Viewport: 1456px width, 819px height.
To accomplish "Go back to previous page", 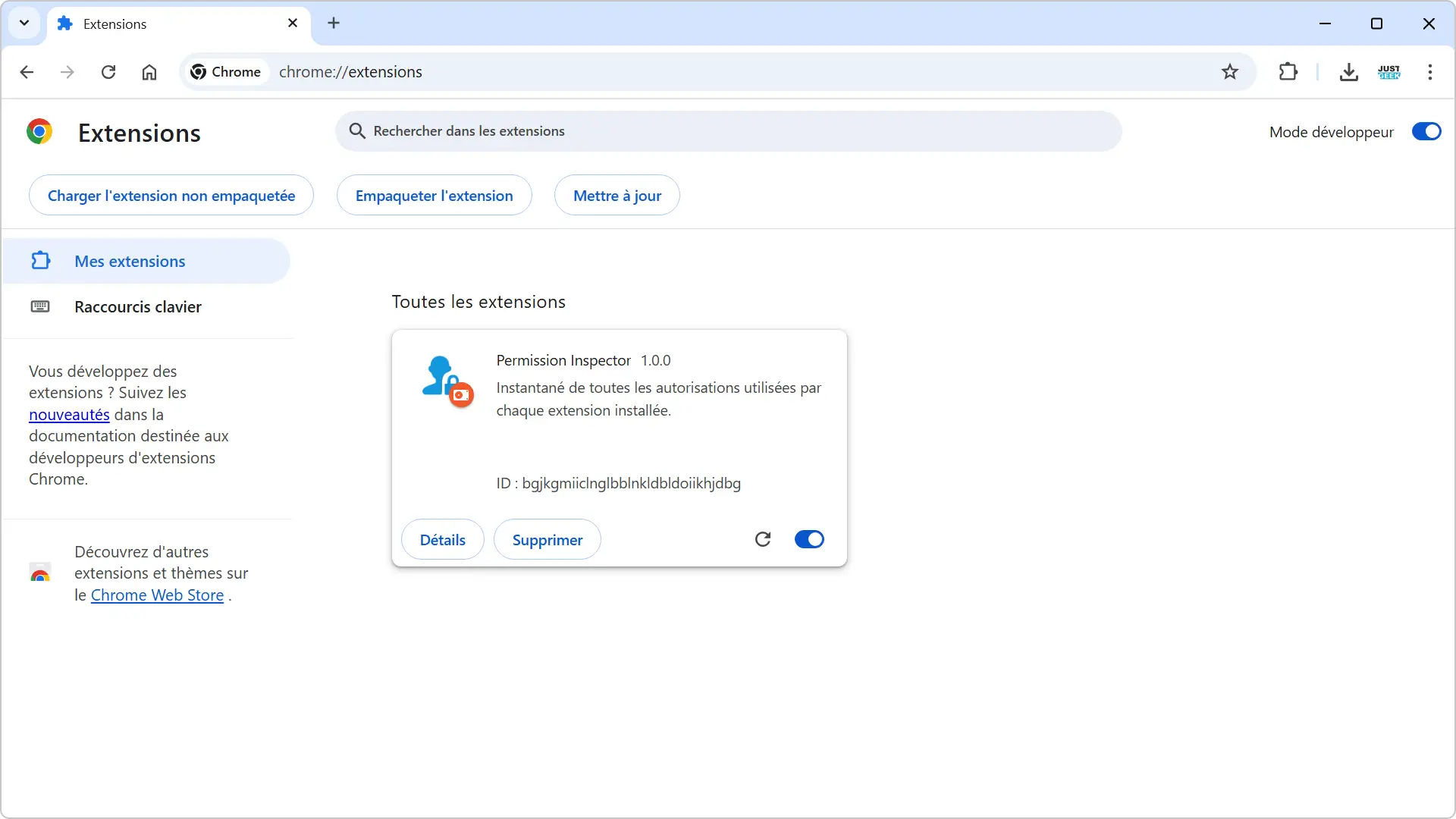I will point(27,72).
